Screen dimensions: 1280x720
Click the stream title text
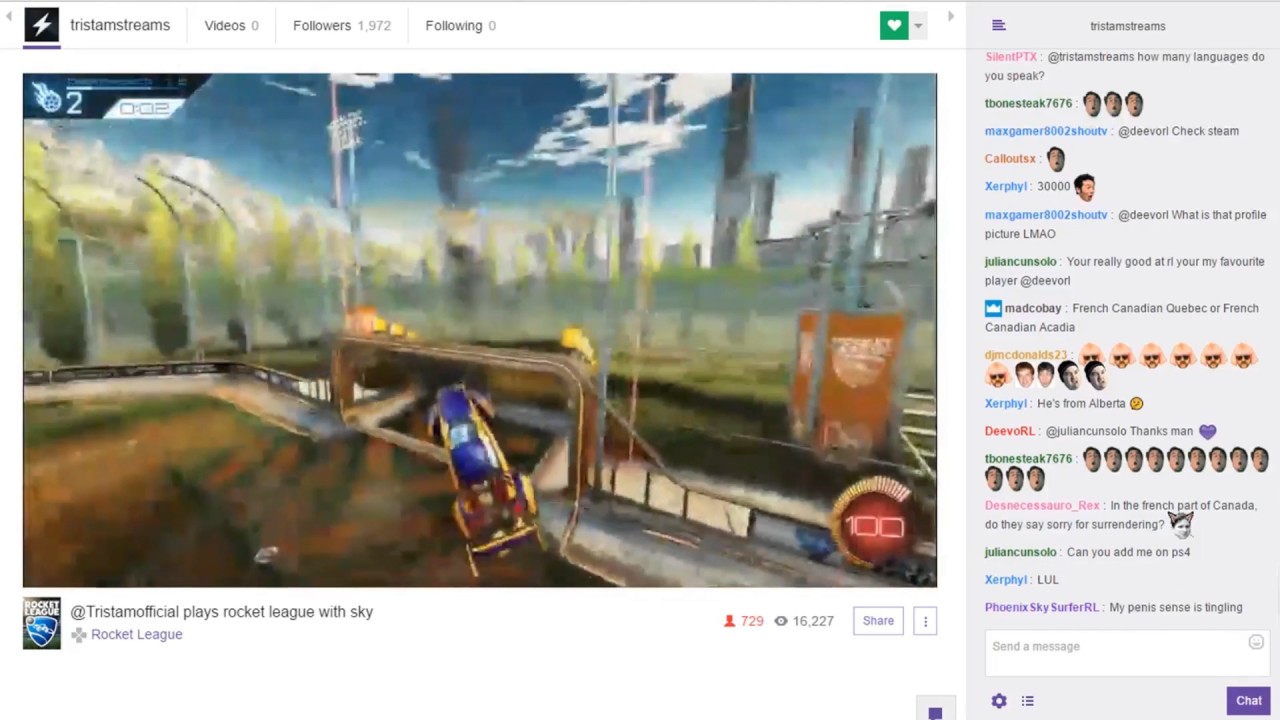221,612
